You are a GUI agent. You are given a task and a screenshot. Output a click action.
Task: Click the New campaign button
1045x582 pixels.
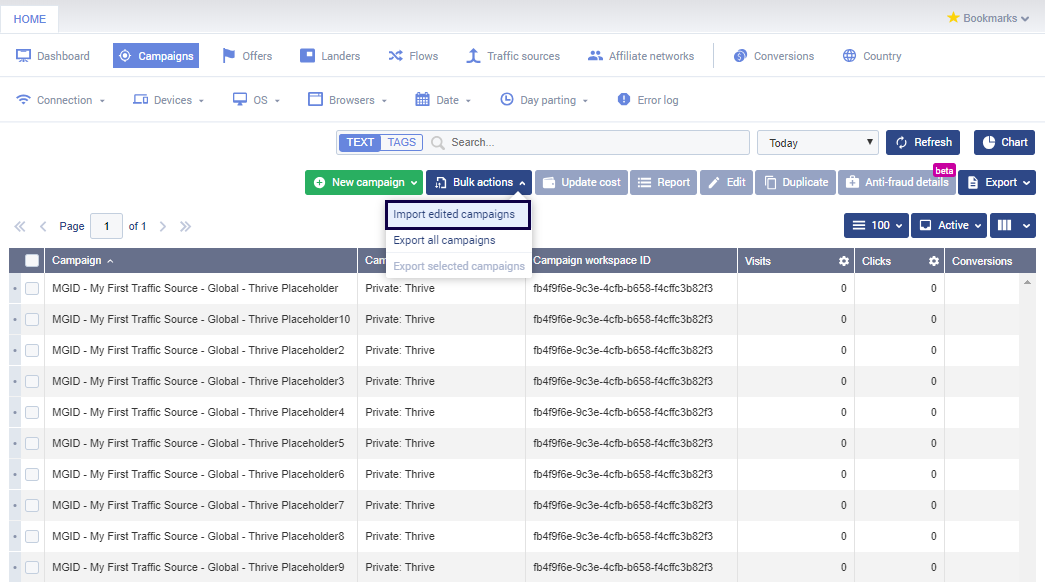(364, 182)
